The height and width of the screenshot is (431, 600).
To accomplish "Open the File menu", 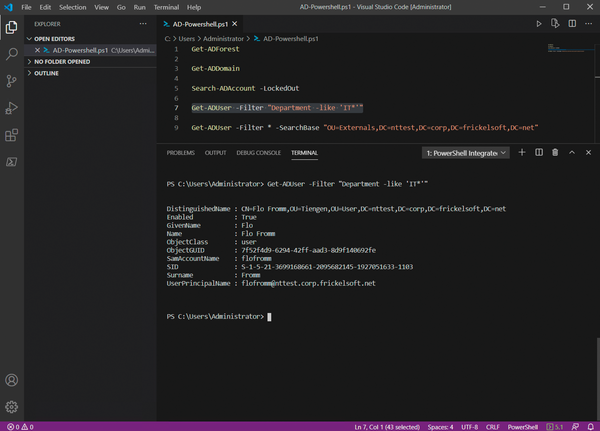I will pos(26,7).
